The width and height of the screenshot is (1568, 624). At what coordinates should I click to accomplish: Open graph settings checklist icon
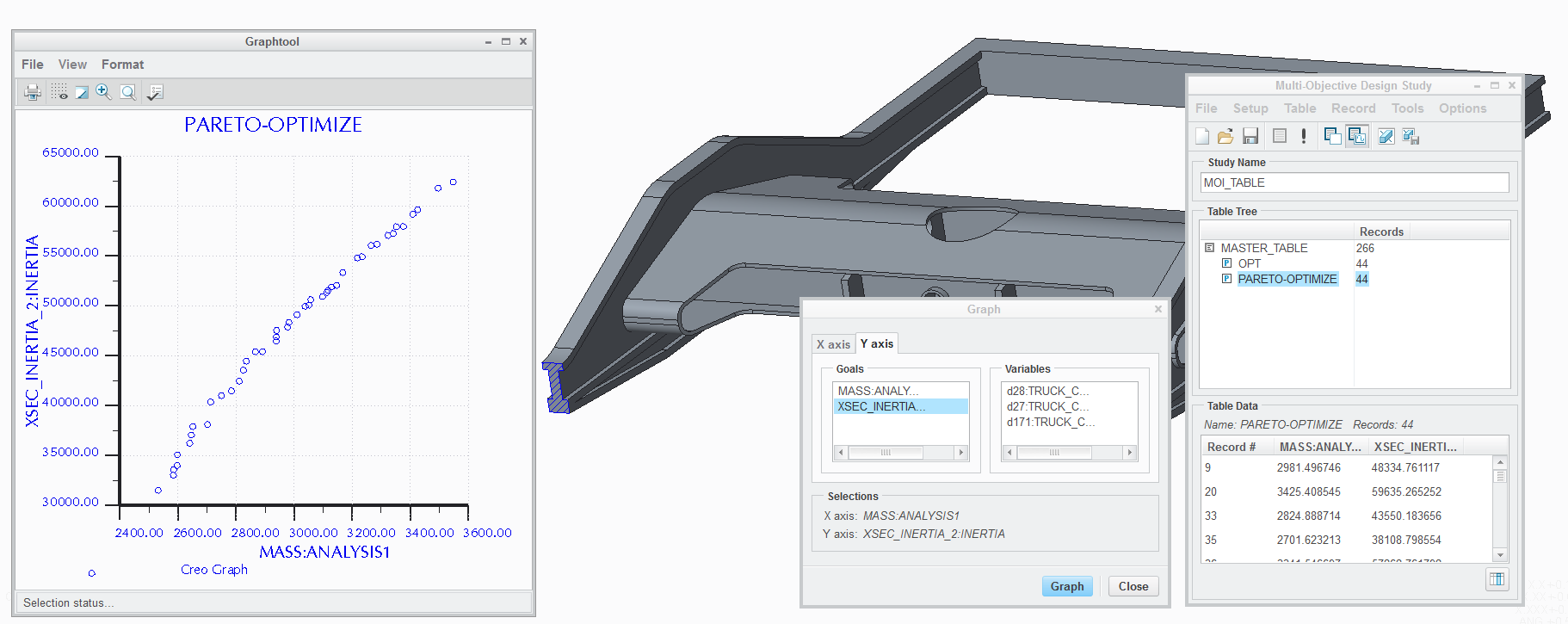[155, 92]
